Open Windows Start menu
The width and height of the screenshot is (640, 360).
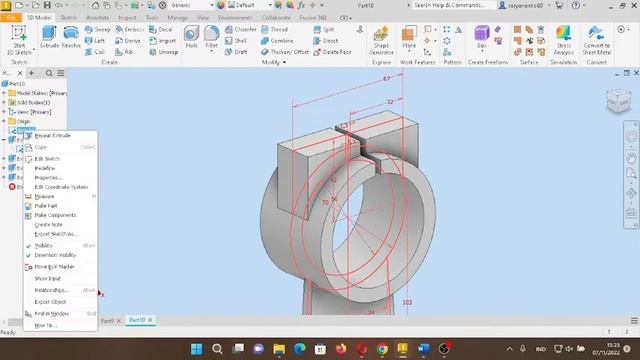[197, 349]
